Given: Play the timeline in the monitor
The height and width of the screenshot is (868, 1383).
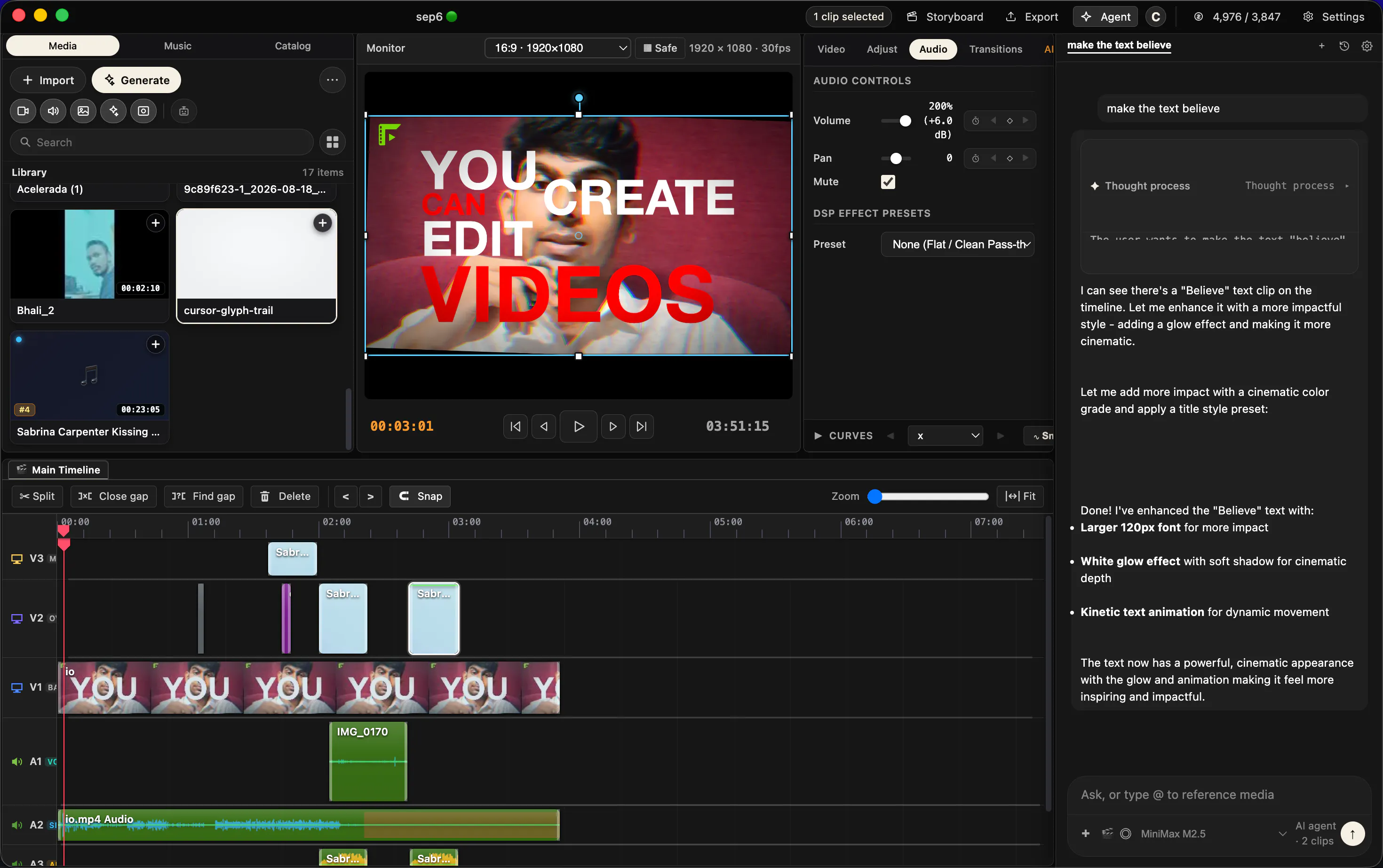Looking at the screenshot, I should (579, 426).
